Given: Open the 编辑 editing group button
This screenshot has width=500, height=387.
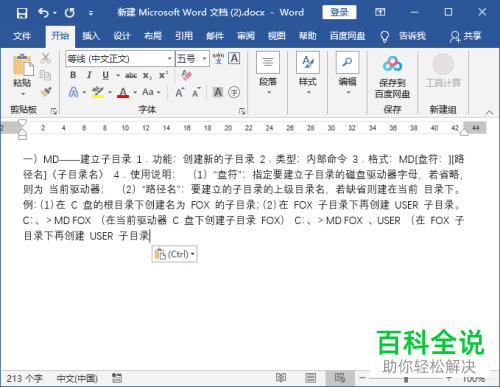Looking at the screenshot, I should (348, 73).
